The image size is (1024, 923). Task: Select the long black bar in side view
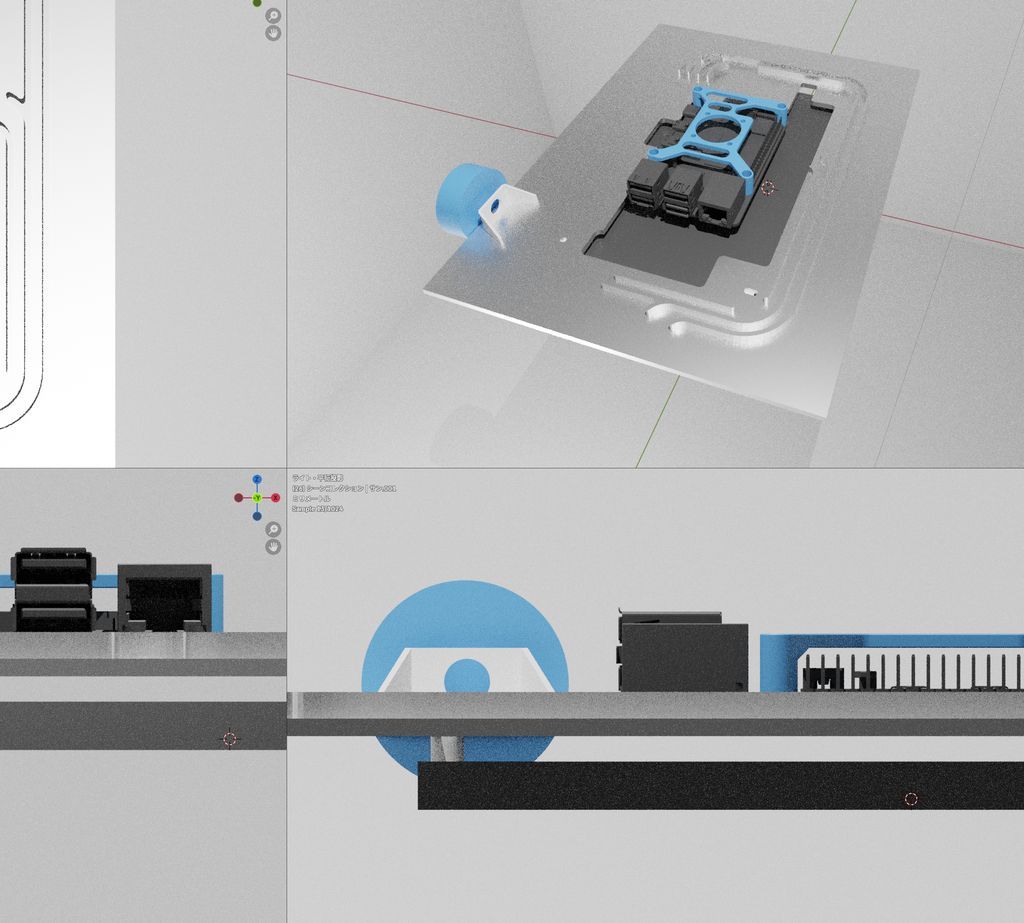click(x=720, y=785)
